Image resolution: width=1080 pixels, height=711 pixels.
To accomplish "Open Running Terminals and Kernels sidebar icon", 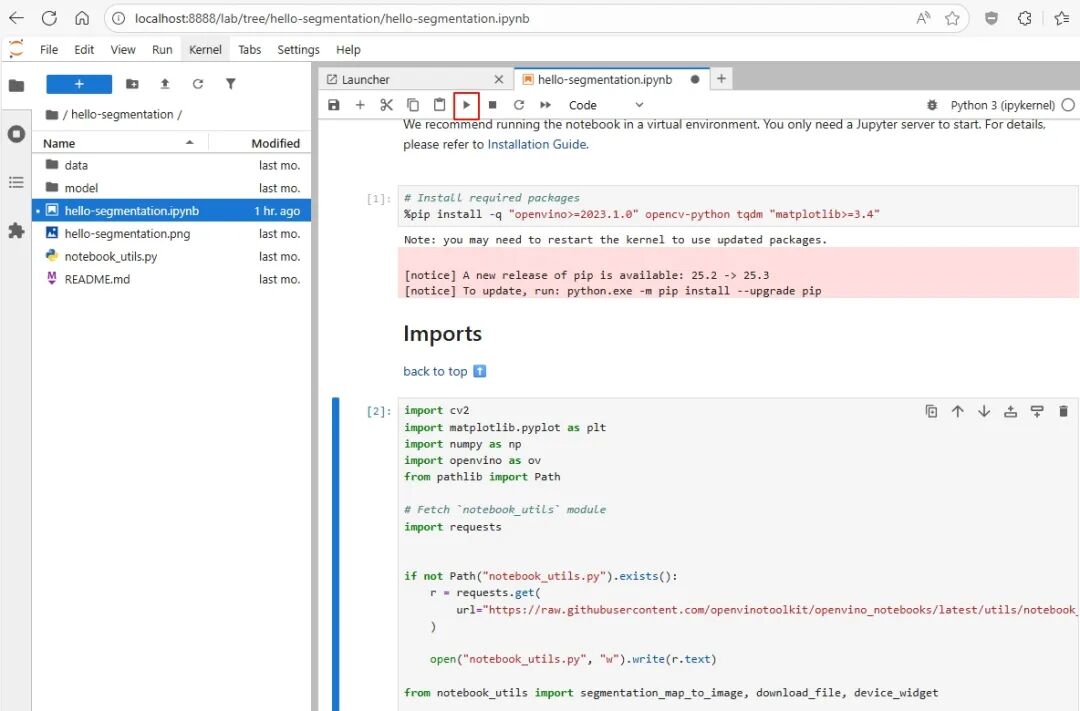I will click(16, 134).
